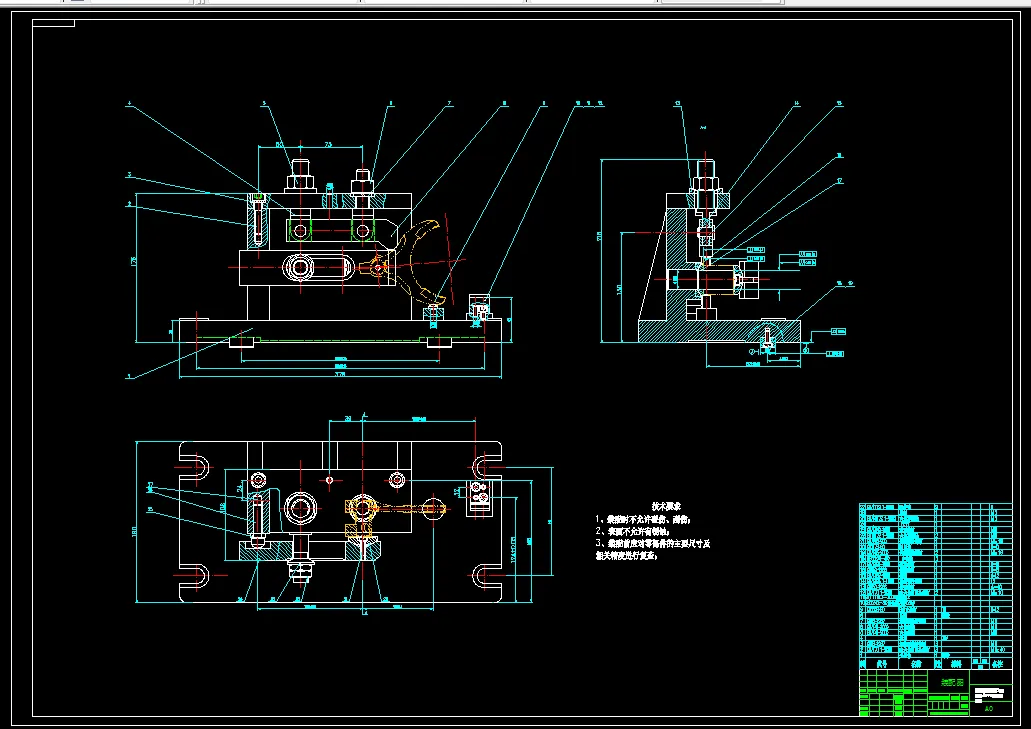Select the 180 width dimension of plan view

(135, 530)
